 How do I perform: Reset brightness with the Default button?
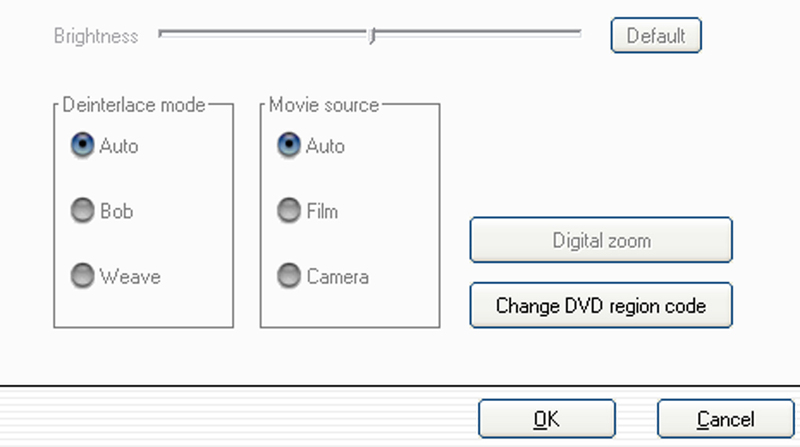coord(656,36)
